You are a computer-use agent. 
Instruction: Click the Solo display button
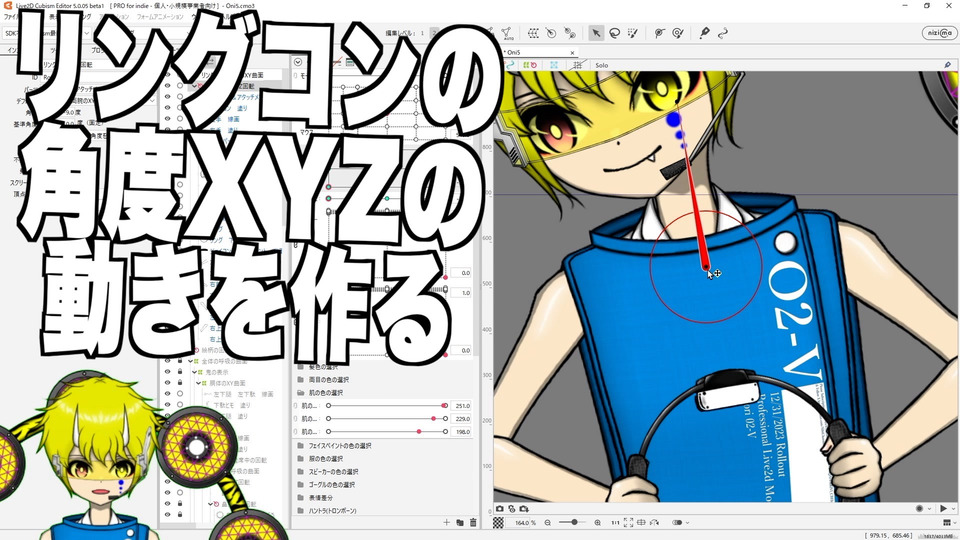[x=601, y=65]
